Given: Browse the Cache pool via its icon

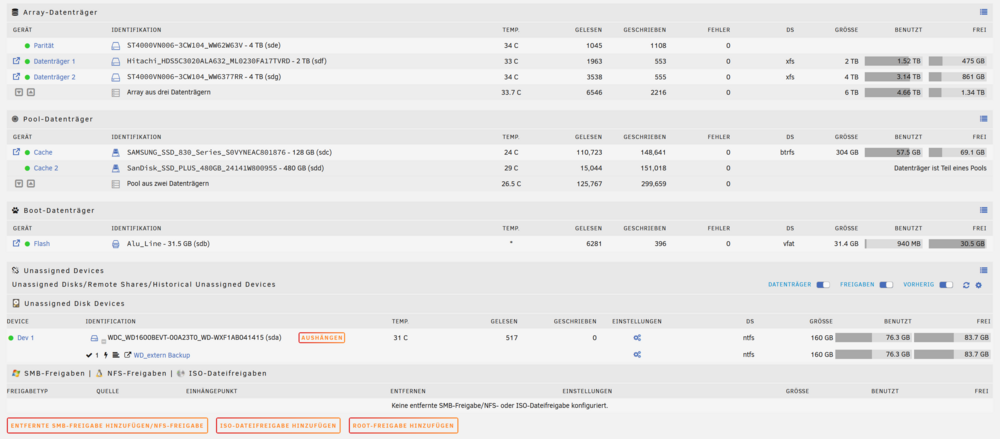Looking at the screenshot, I should pyautogui.click(x=17, y=153).
